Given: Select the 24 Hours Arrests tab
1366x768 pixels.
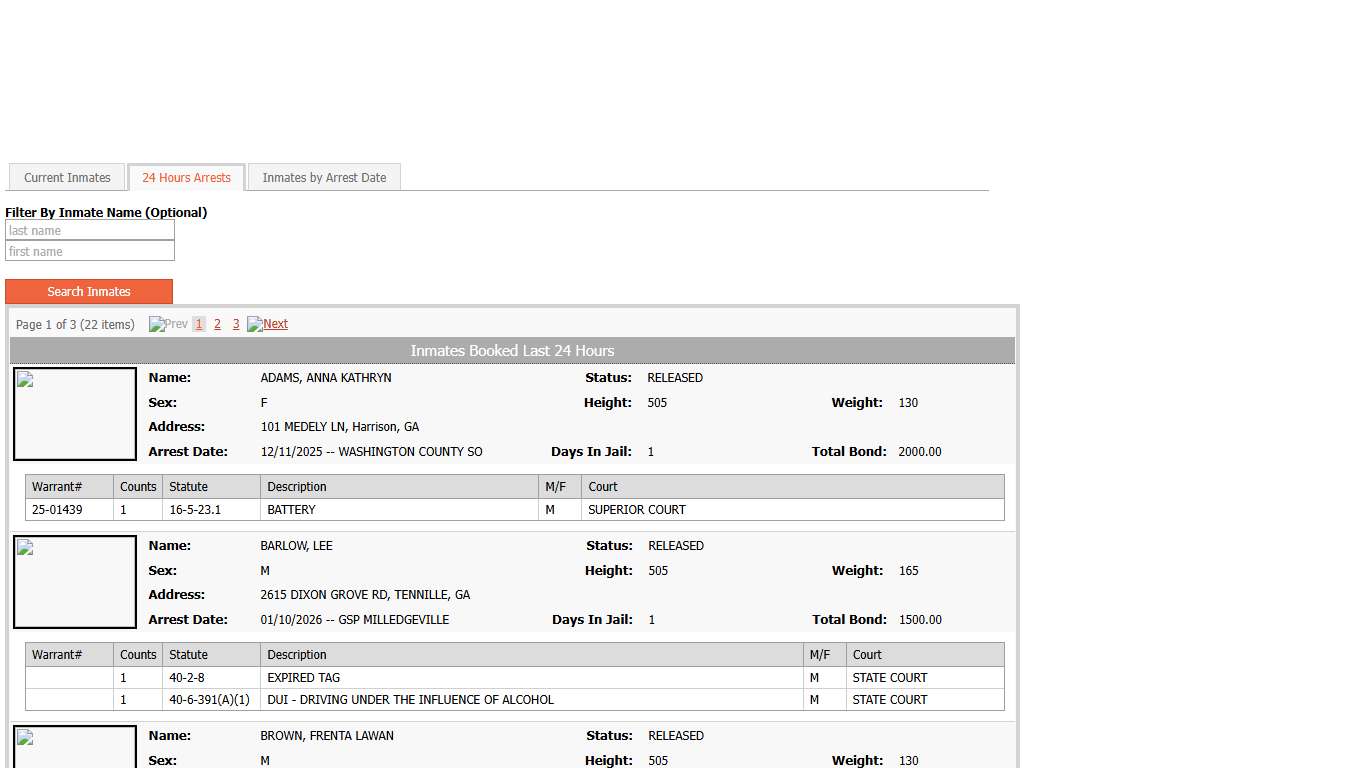Looking at the screenshot, I should pyautogui.click(x=186, y=177).
